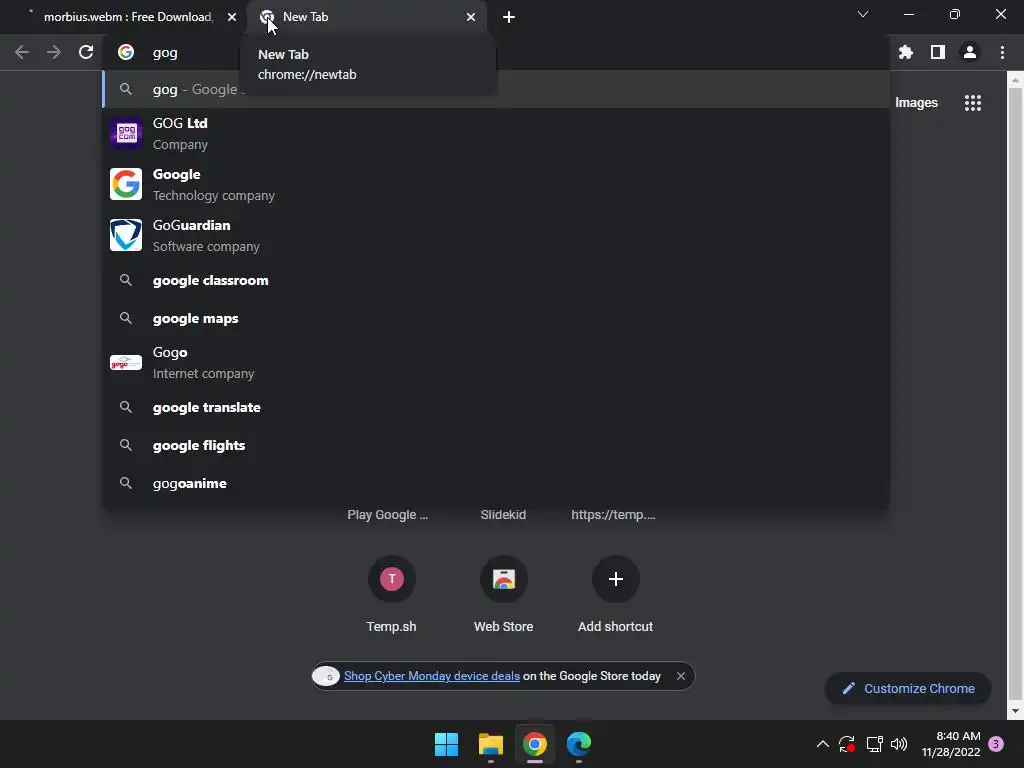Open a new tab with plus button
This screenshot has height=768, width=1024.
click(x=509, y=17)
